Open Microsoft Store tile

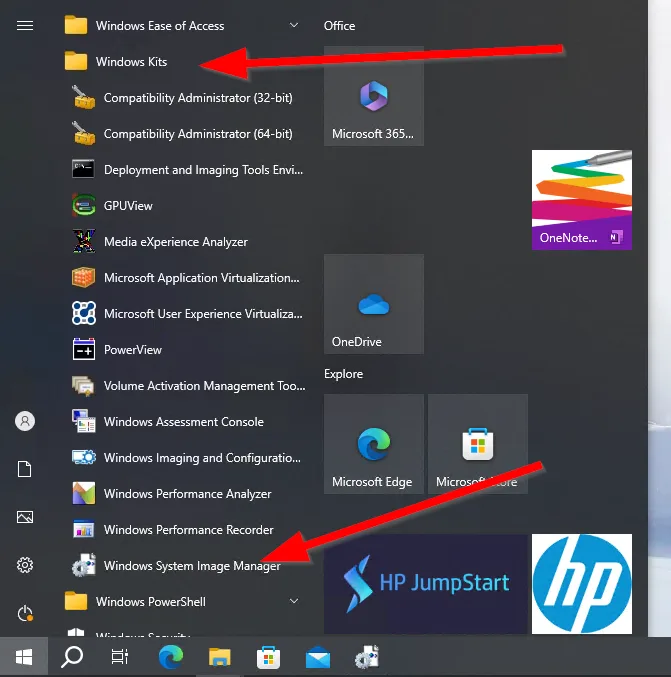pyautogui.click(x=478, y=444)
